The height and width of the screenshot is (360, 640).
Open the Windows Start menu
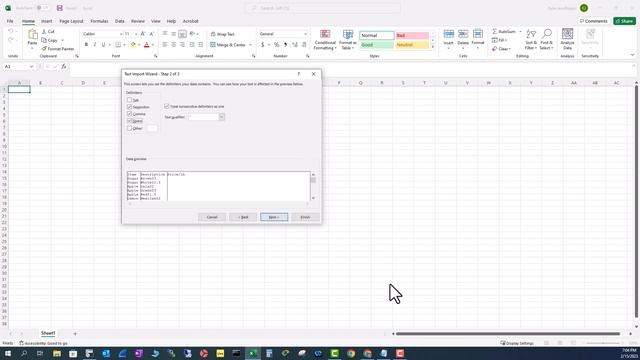(7, 353)
